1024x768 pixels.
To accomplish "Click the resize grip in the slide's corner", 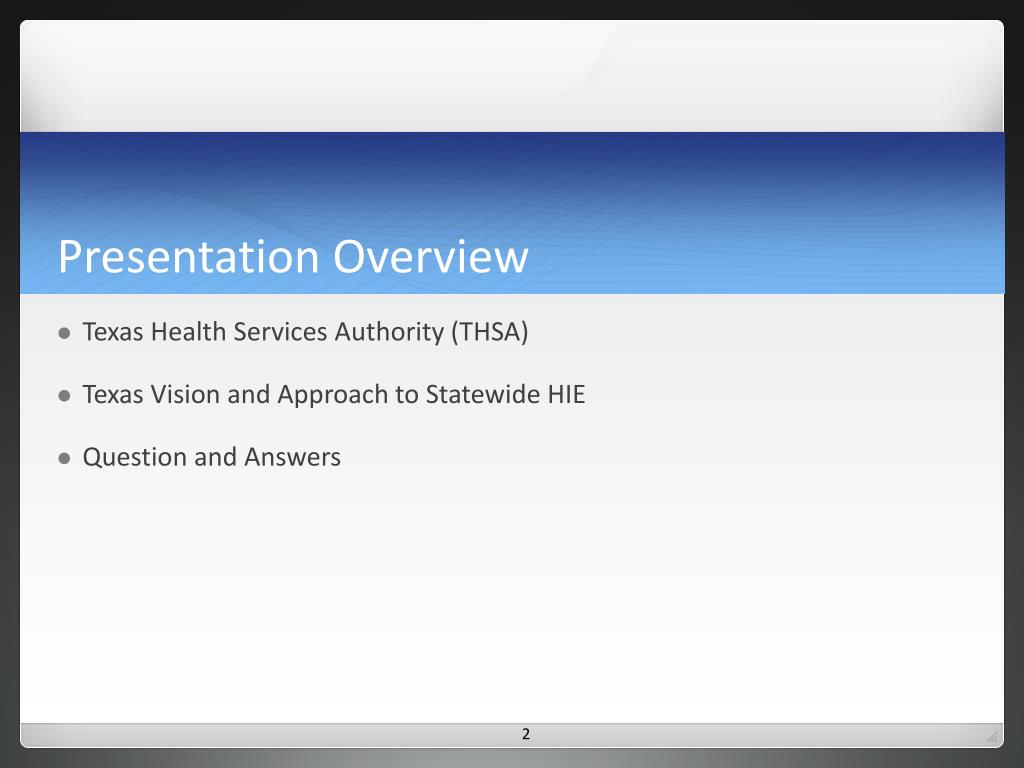I will tap(992, 736).
